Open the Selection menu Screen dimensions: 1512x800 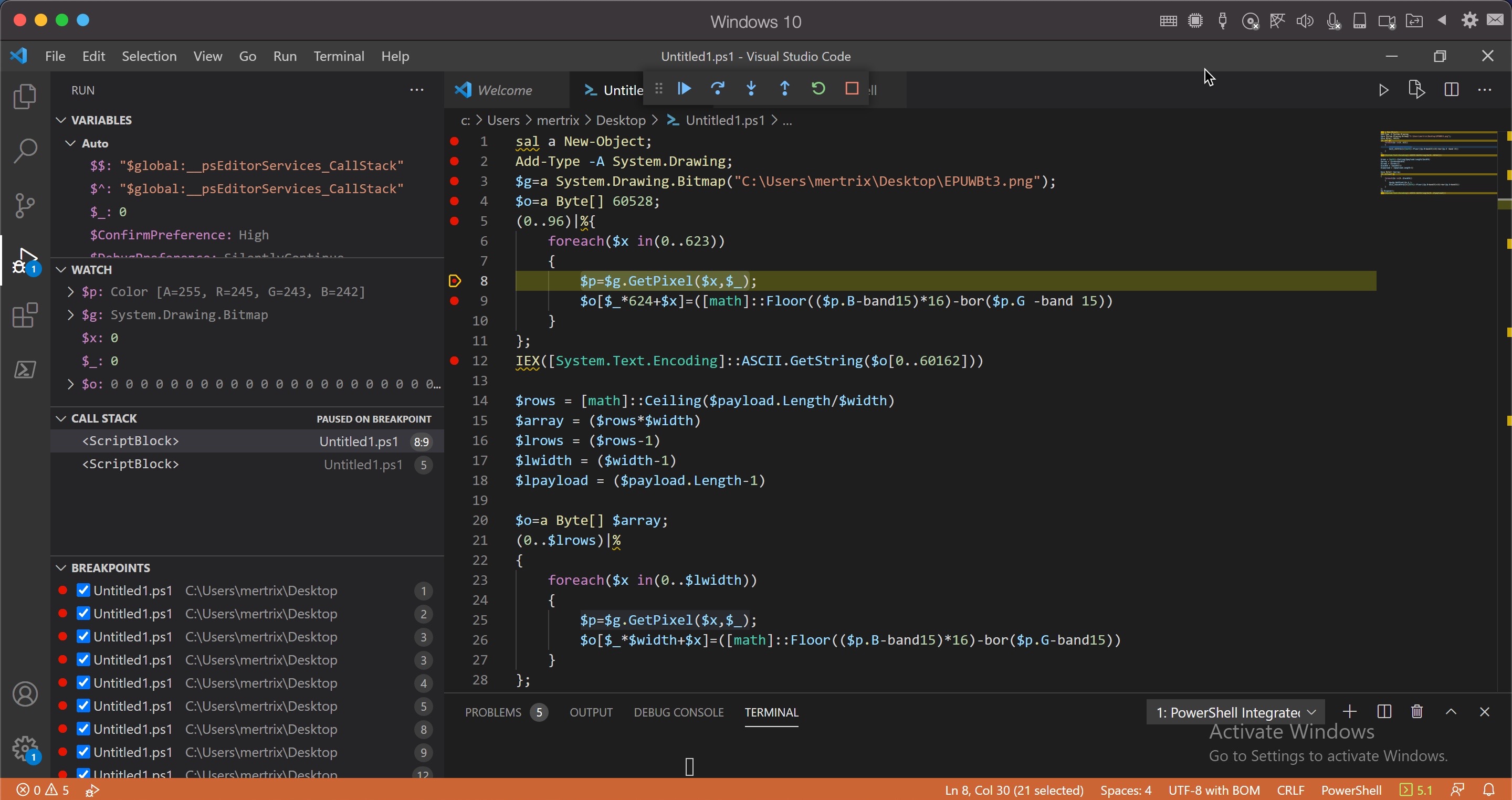pyautogui.click(x=149, y=56)
